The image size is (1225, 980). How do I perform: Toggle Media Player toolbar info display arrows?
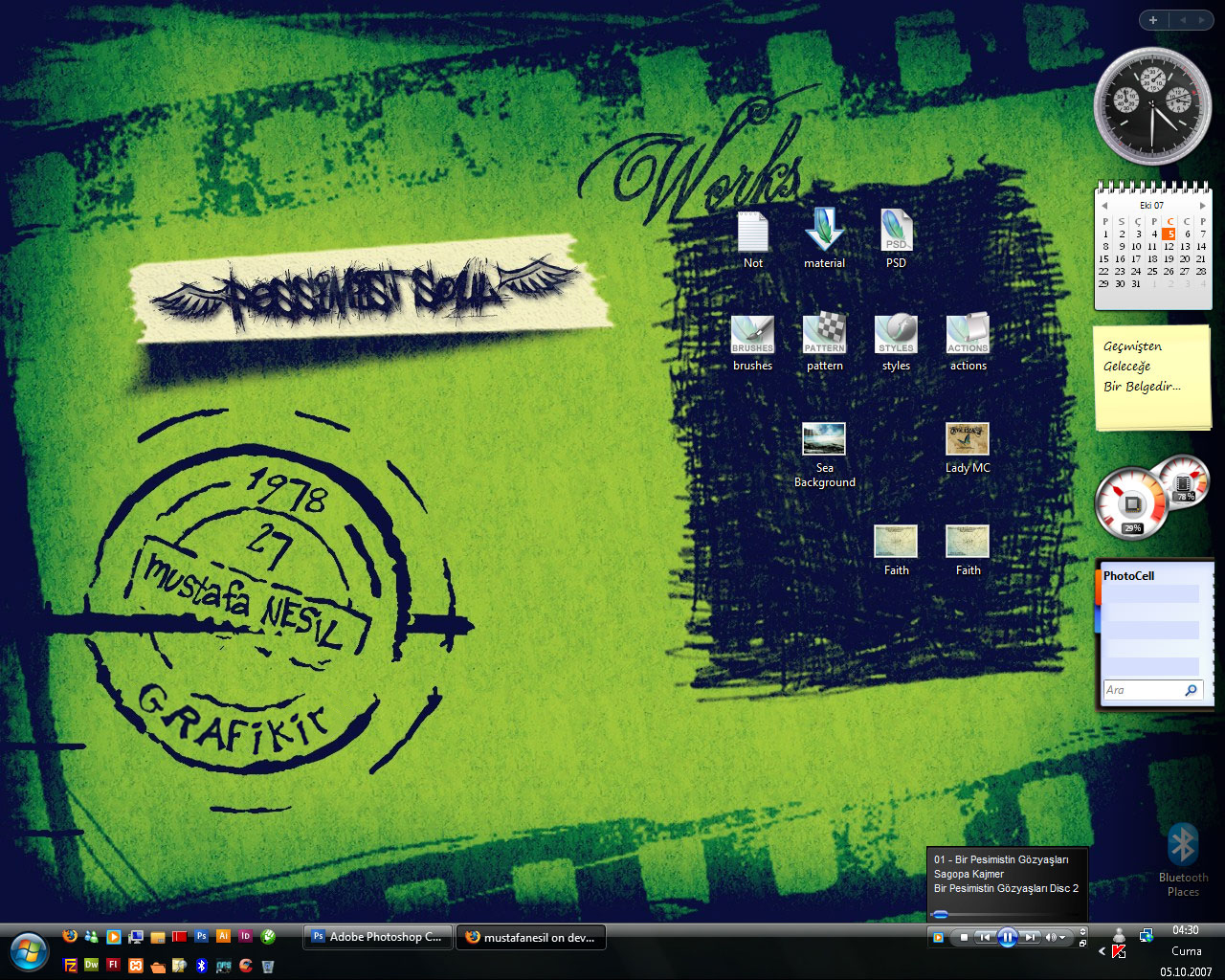tap(1082, 931)
